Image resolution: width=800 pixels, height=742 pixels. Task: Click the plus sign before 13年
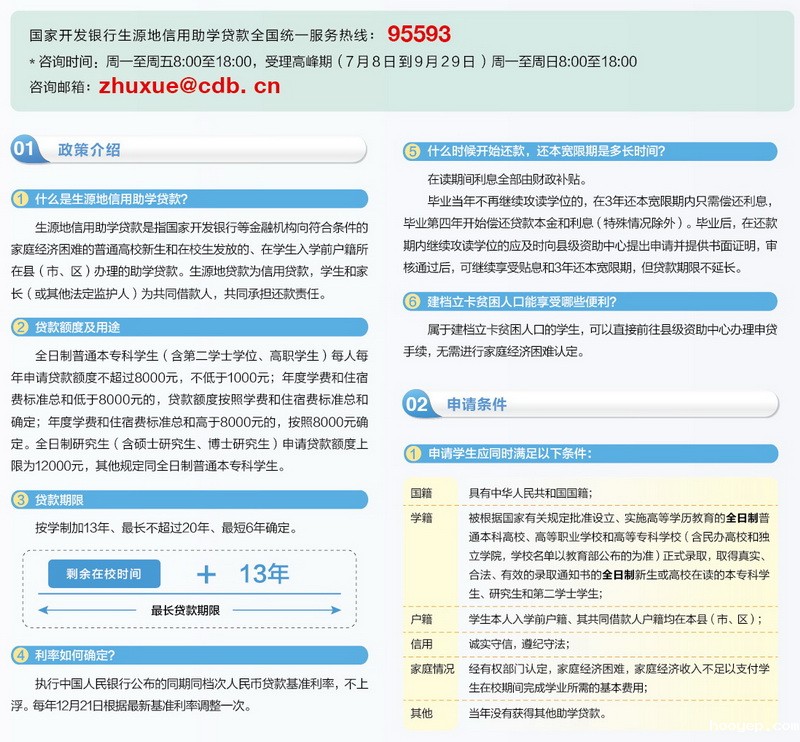[x=207, y=574]
